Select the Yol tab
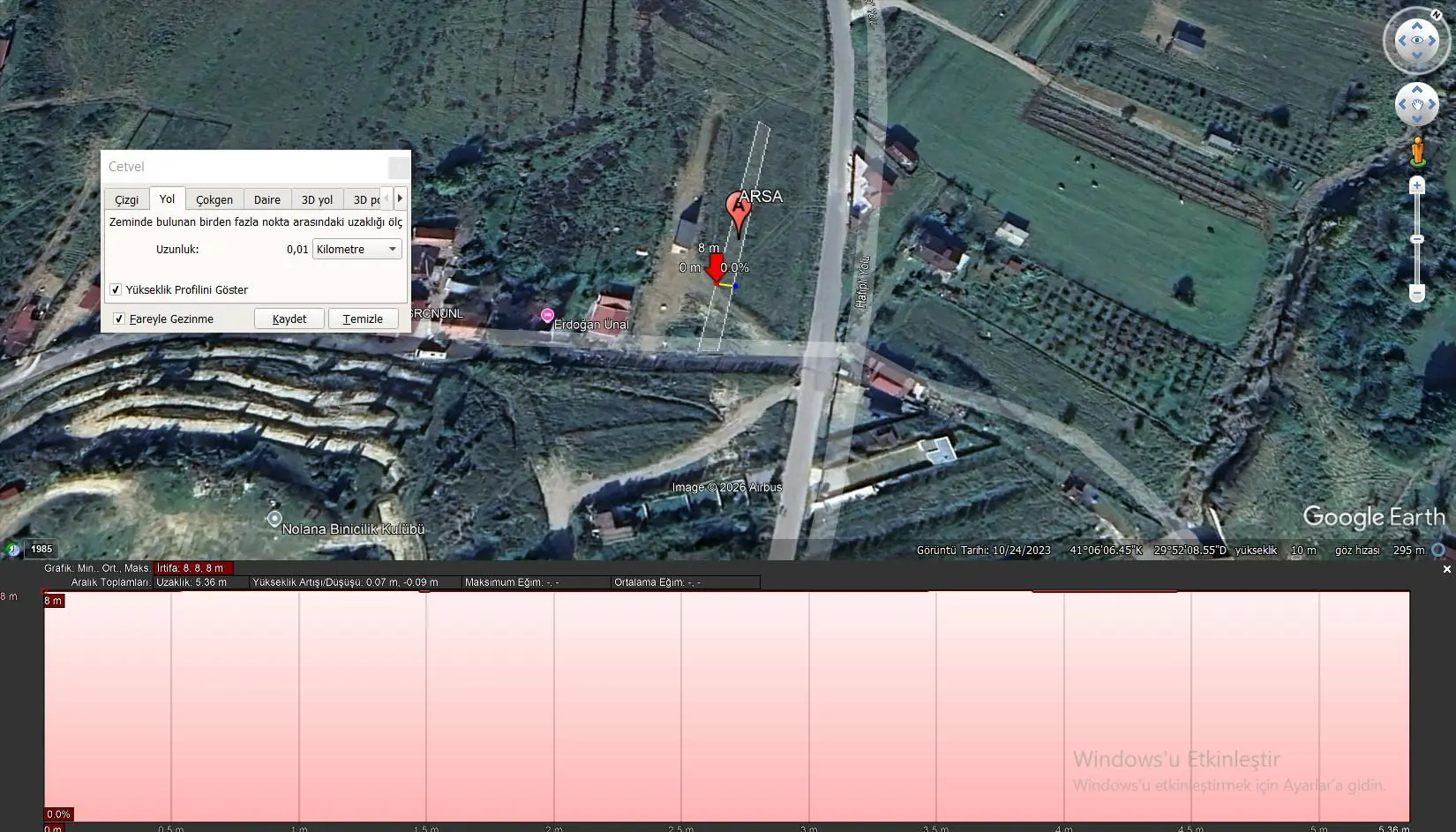Image resolution: width=1456 pixels, height=832 pixels. 167,199
